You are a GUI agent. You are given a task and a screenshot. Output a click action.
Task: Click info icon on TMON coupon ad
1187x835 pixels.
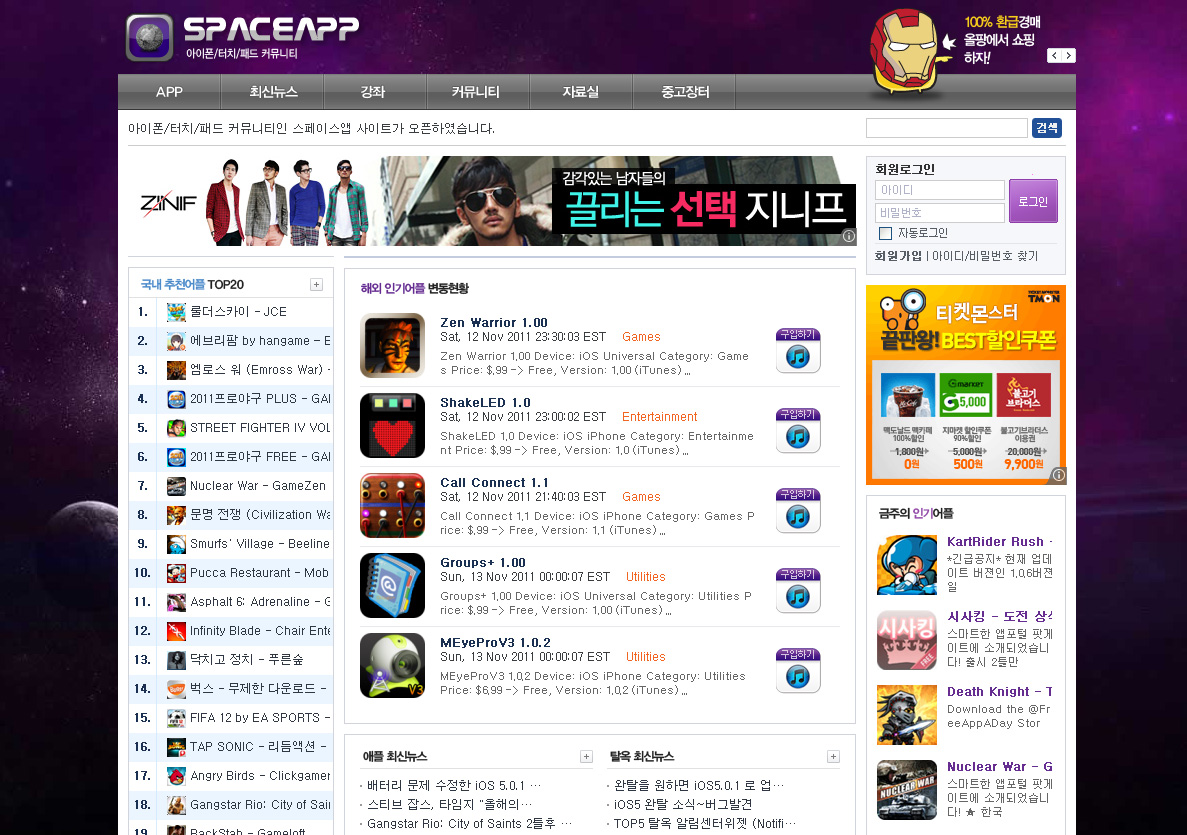click(1059, 475)
